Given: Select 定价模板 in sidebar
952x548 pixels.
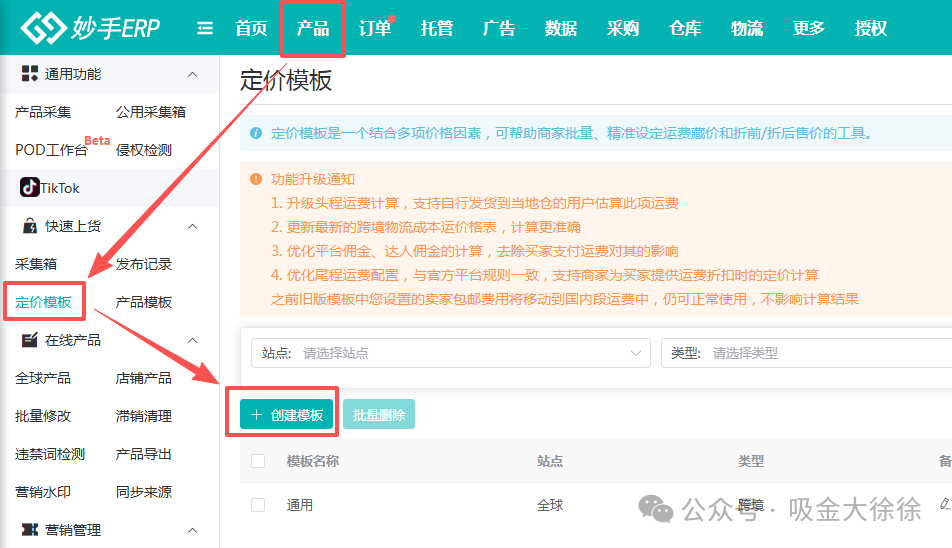Looking at the screenshot, I should [43, 302].
